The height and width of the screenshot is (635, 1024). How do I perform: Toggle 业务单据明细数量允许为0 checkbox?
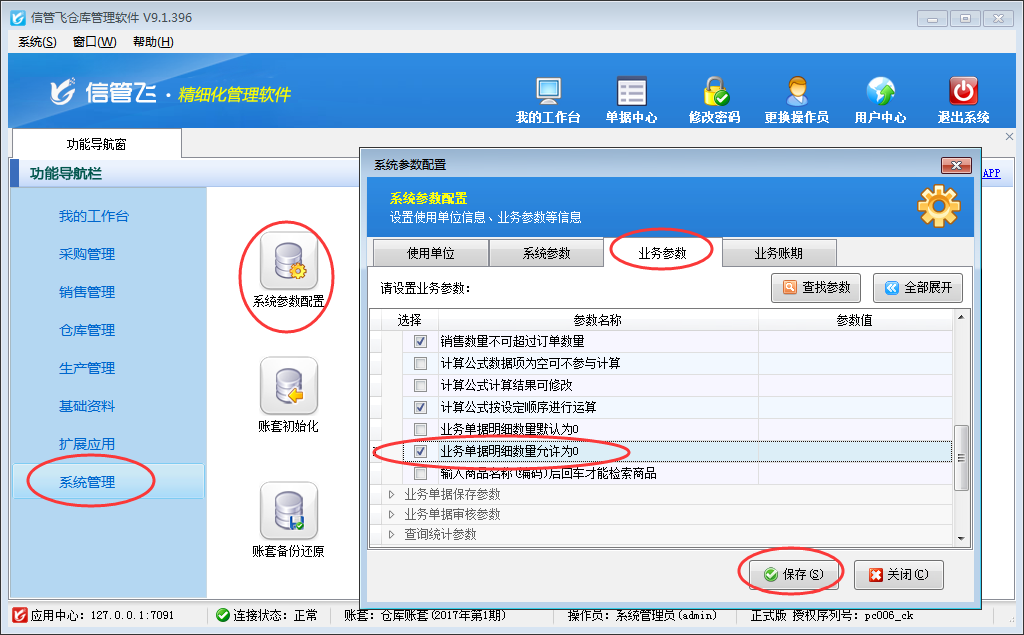click(421, 452)
